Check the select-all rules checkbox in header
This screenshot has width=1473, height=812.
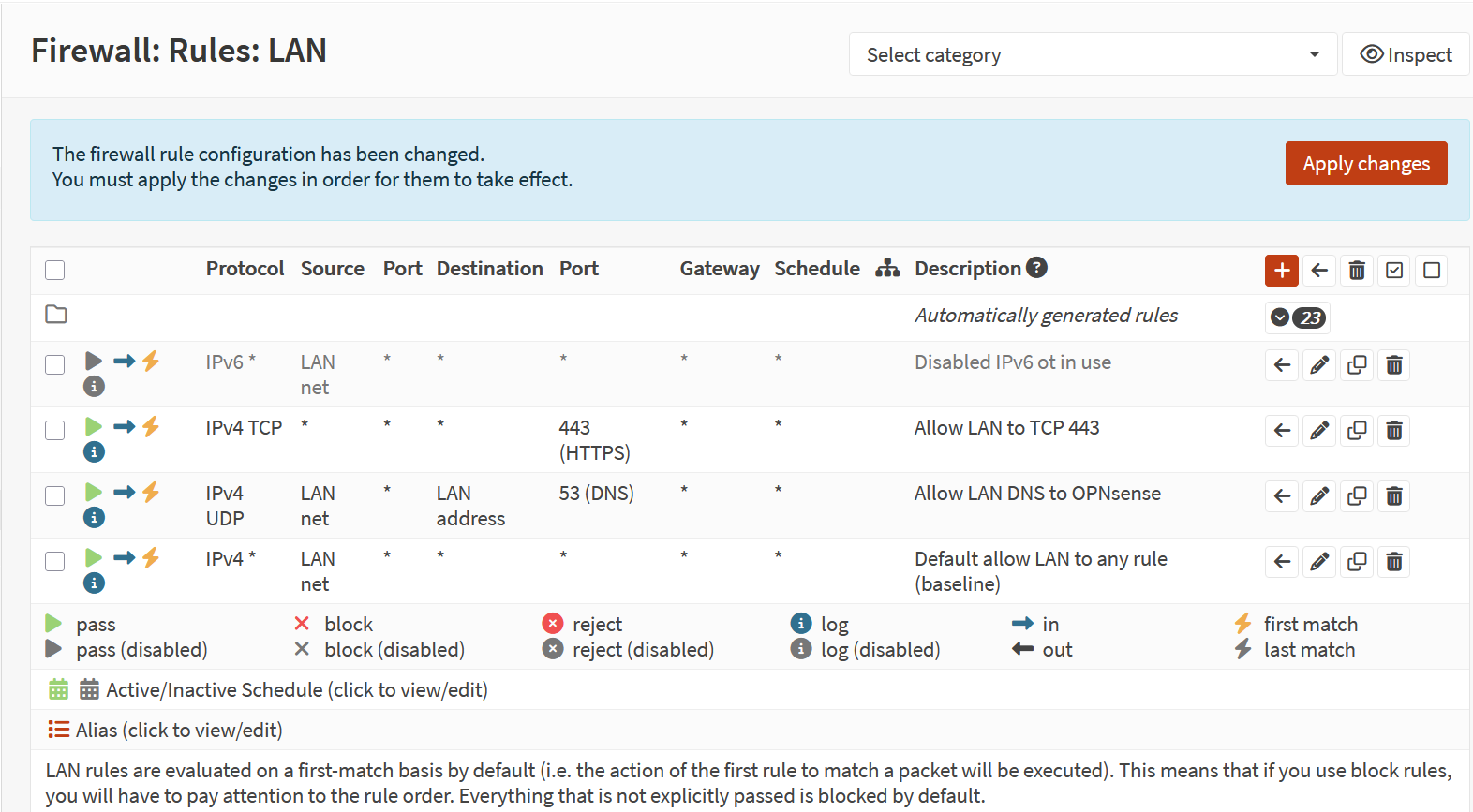point(55,271)
